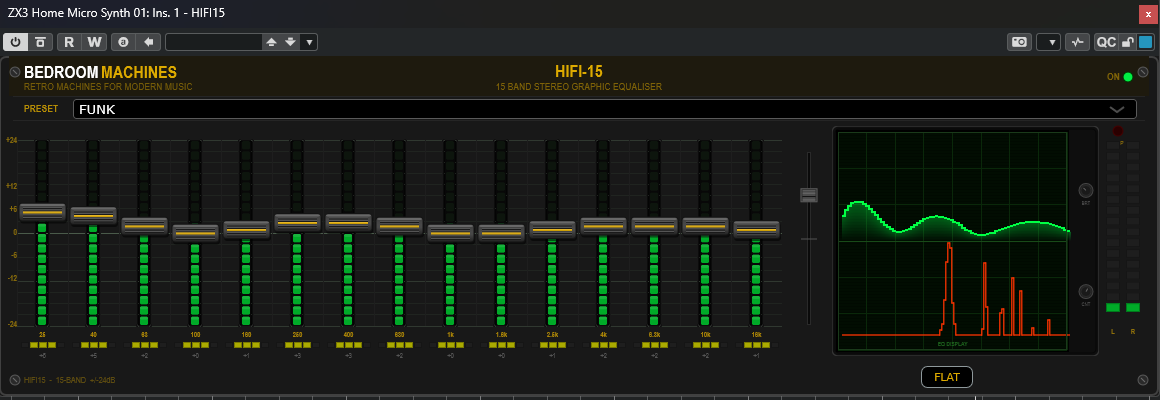Open the dropdown next to camera icon

[x=1048, y=42]
